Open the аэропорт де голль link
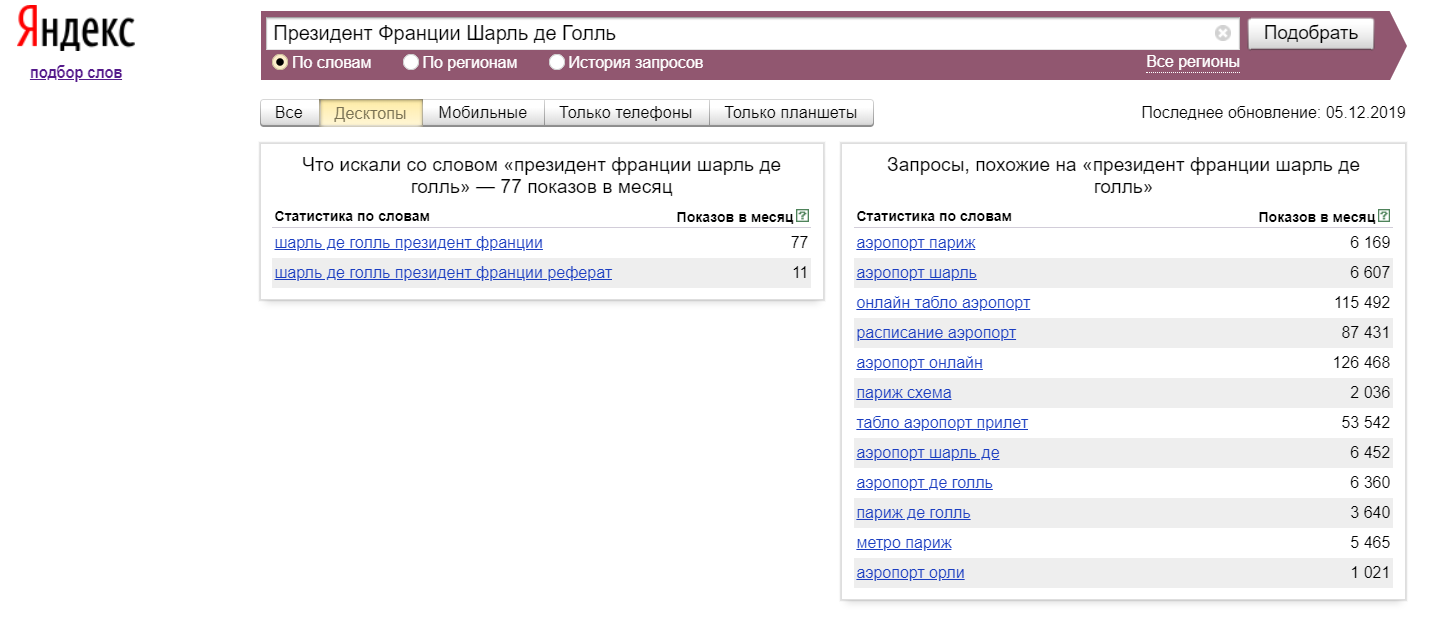The image size is (1431, 618). [925, 482]
